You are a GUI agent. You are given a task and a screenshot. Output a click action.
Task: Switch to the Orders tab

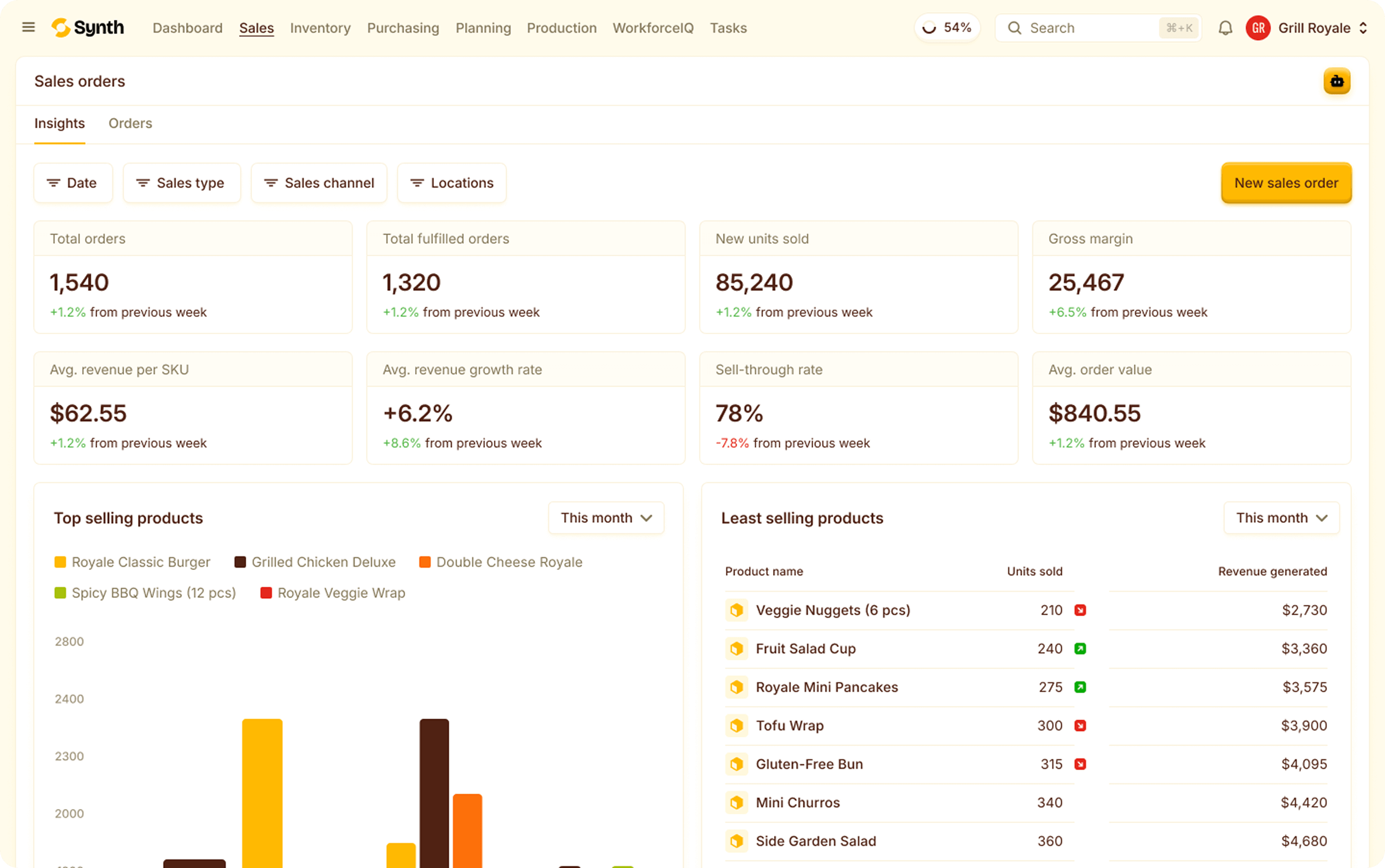pyautogui.click(x=130, y=124)
